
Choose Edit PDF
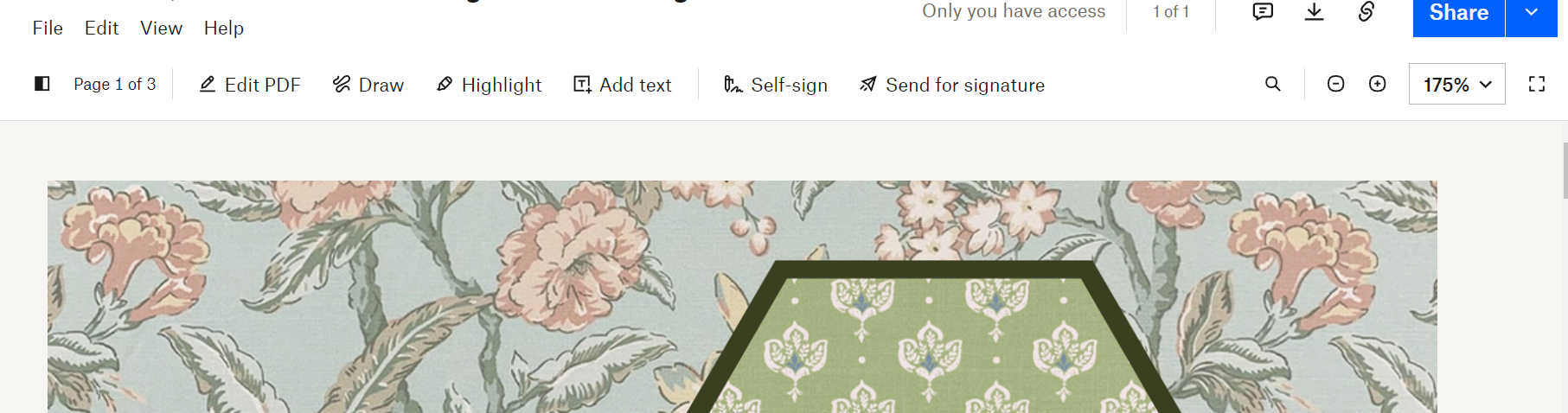(250, 85)
